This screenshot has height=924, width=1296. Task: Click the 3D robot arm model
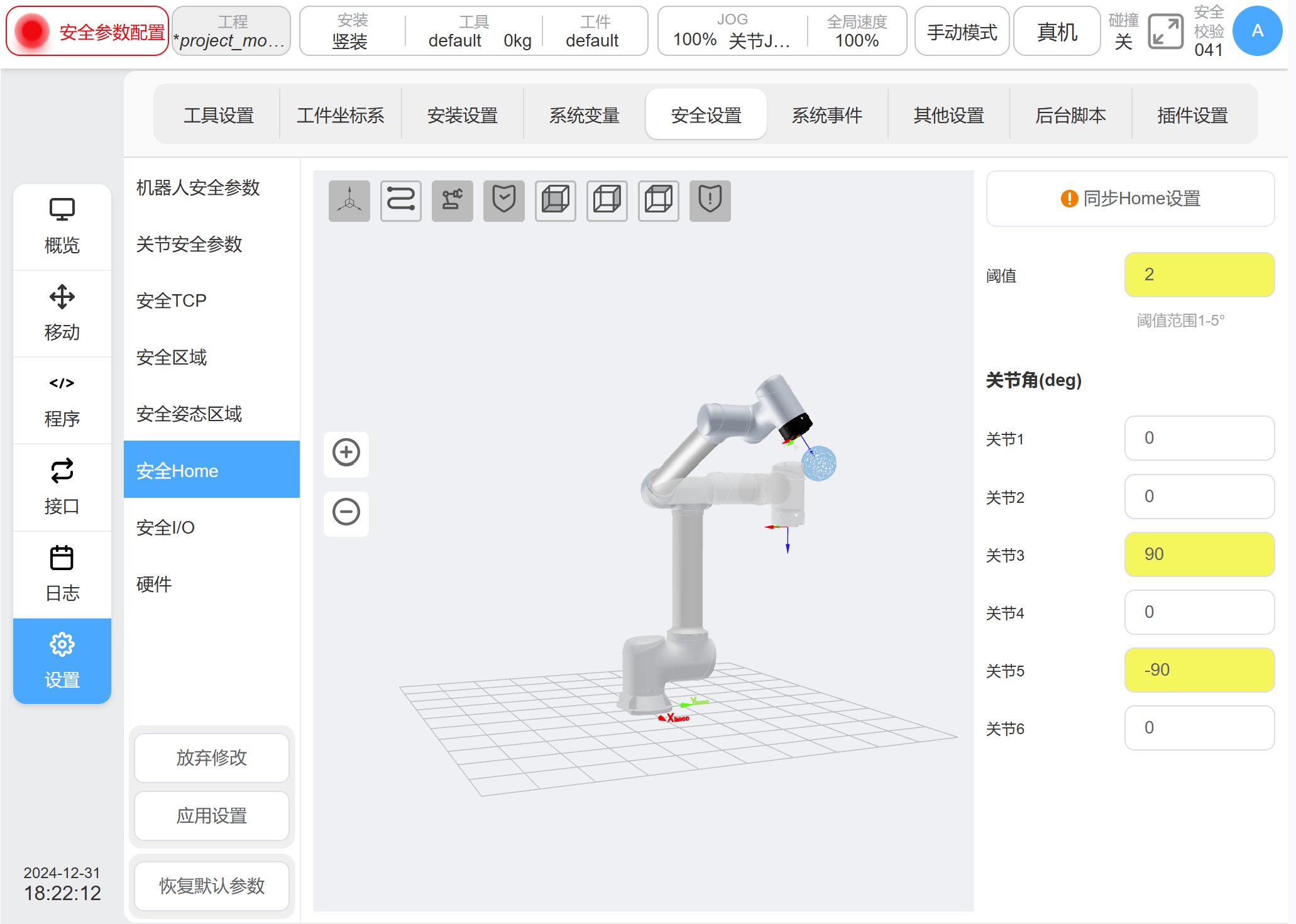click(688, 566)
